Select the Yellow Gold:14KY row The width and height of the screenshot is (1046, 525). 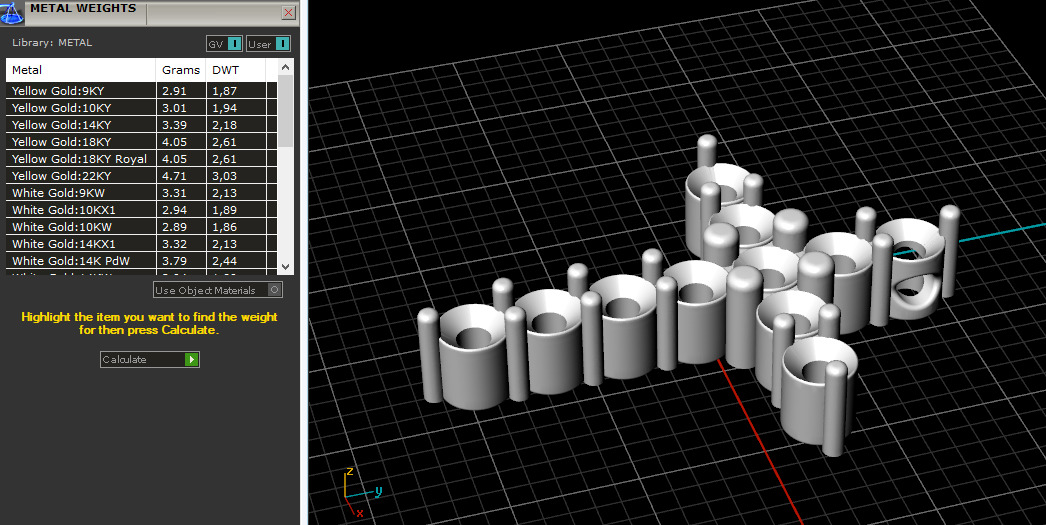point(141,125)
